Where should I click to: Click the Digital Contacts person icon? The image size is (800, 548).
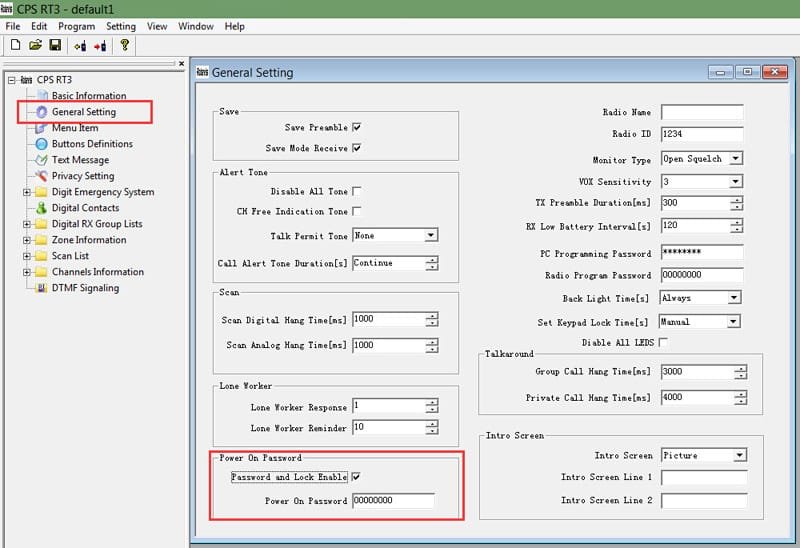41,208
